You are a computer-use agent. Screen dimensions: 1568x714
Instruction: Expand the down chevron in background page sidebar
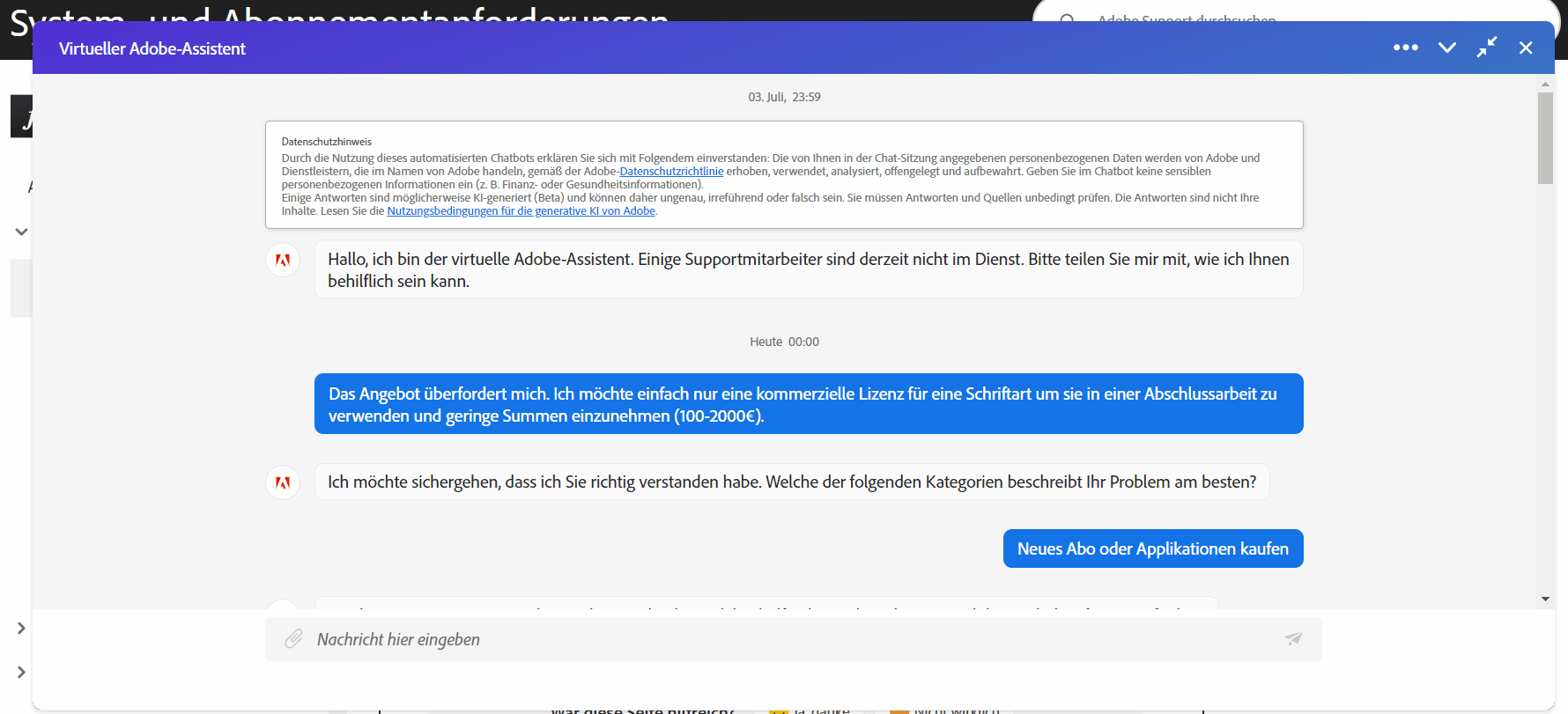[21, 232]
